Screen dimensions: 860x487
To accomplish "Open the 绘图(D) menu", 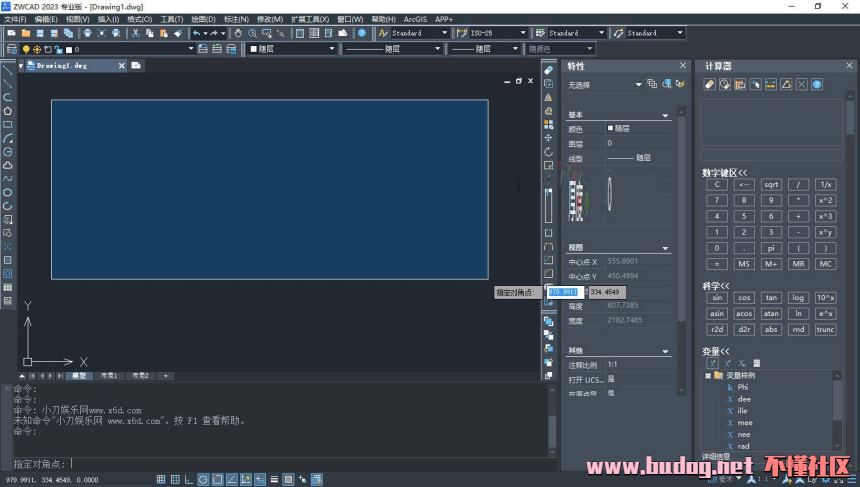I will coord(203,19).
